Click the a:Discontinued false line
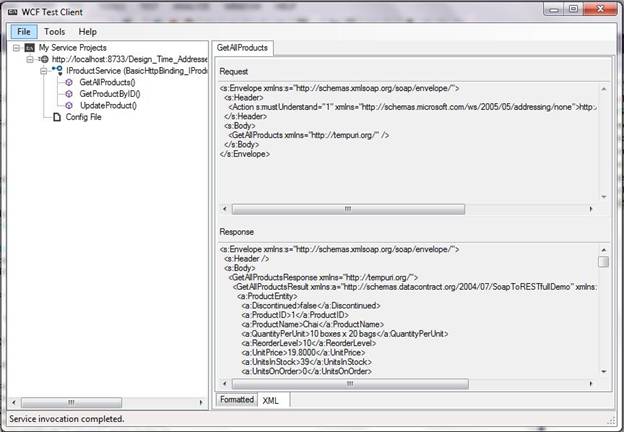The width and height of the screenshot is (624, 432). pos(311,306)
